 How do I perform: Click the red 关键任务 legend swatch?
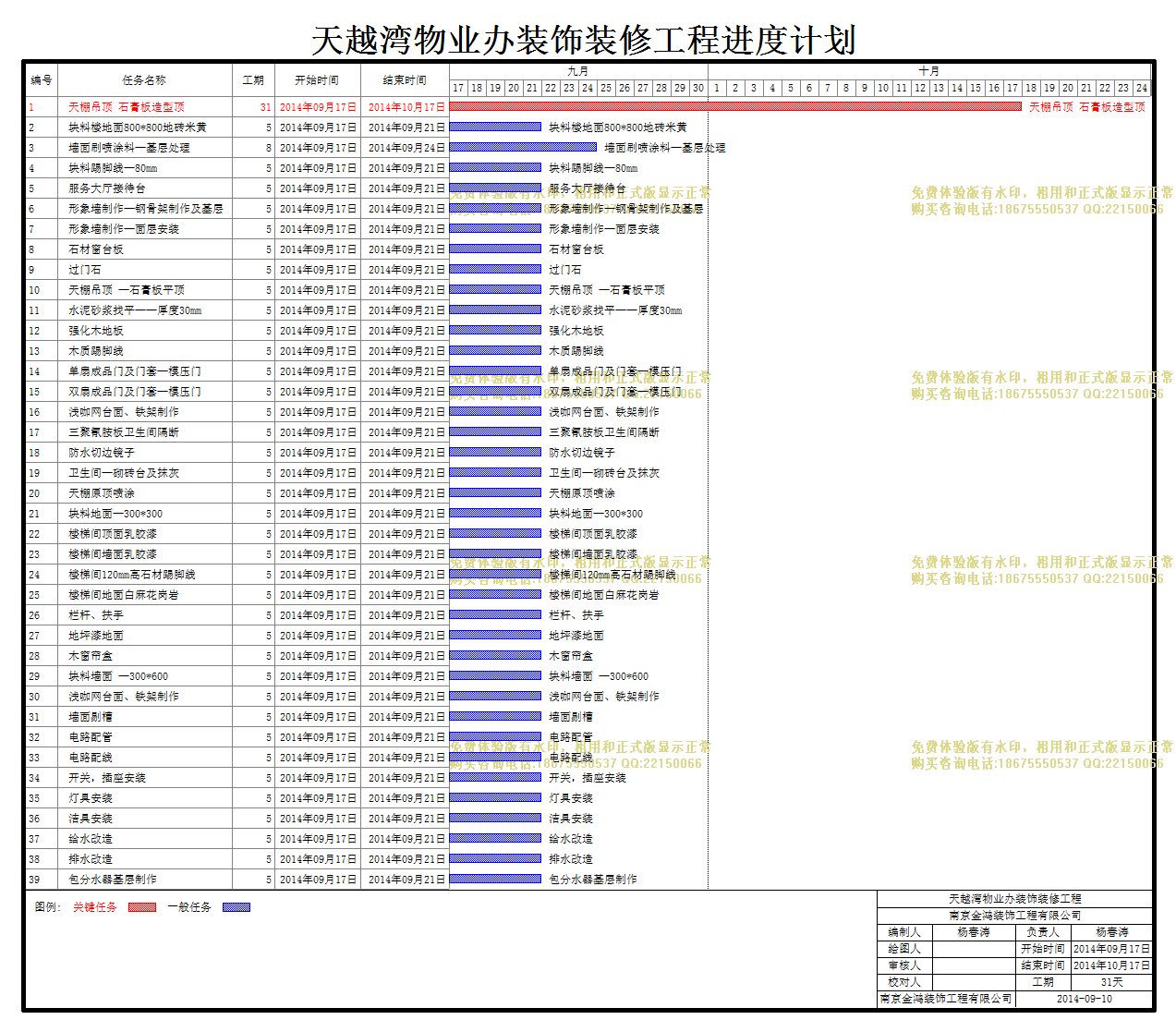(142, 907)
